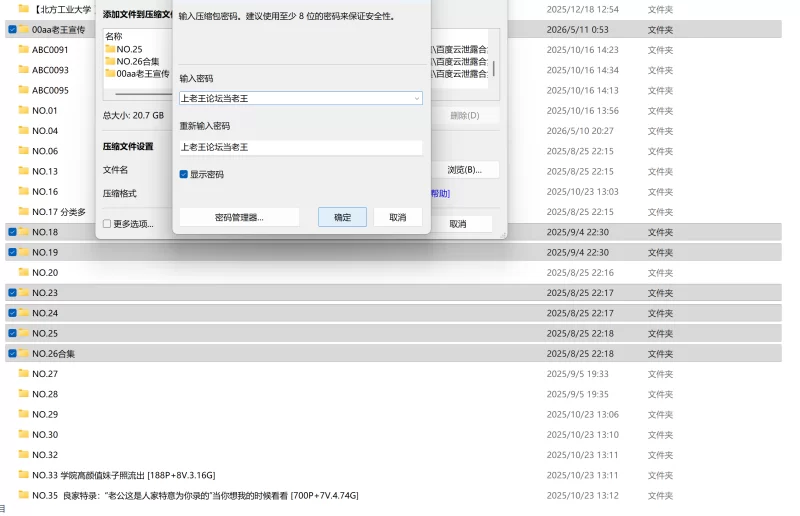Select the NO.27 folder icon
Screen dimensions: 800x516
click(23, 374)
